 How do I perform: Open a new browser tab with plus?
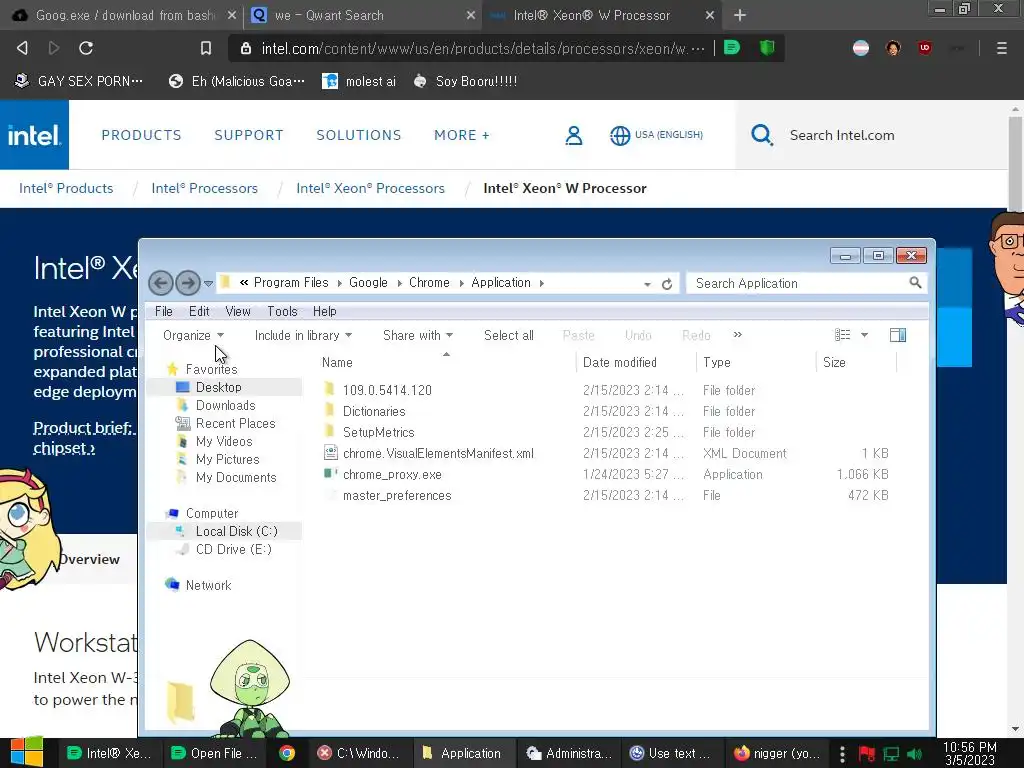coord(739,15)
